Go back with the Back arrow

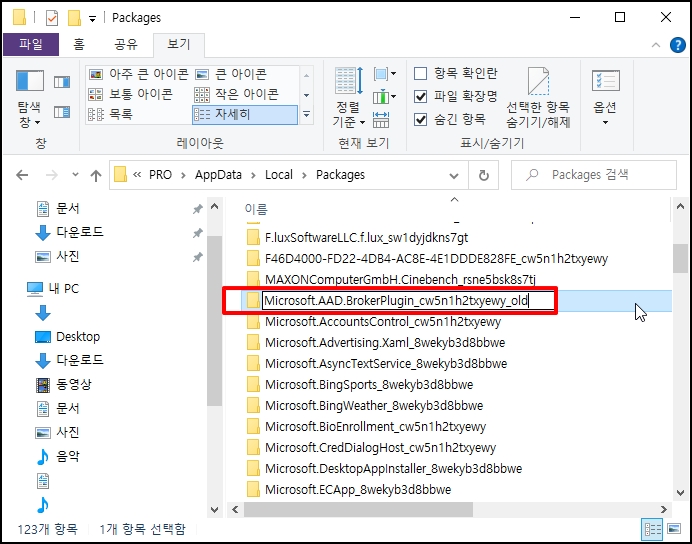[22, 175]
